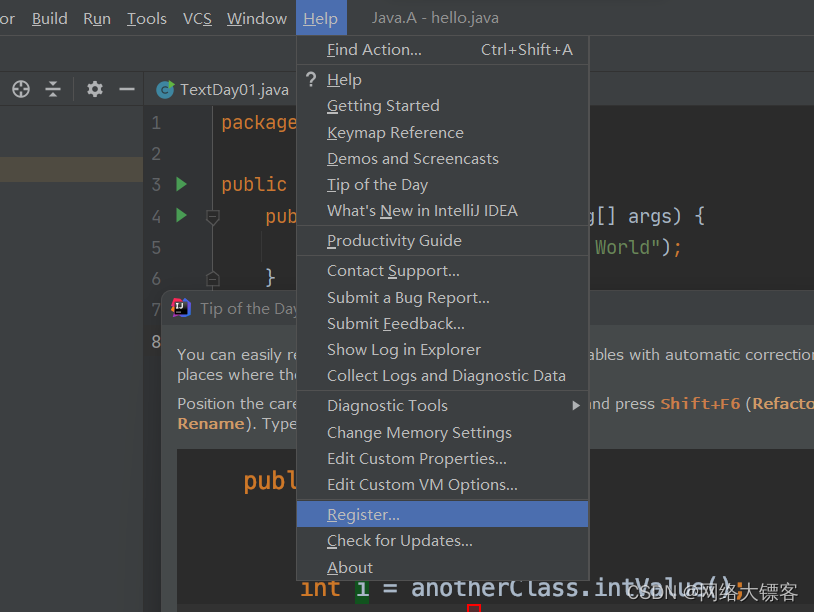Click the package keyword on line 1

tap(259, 123)
